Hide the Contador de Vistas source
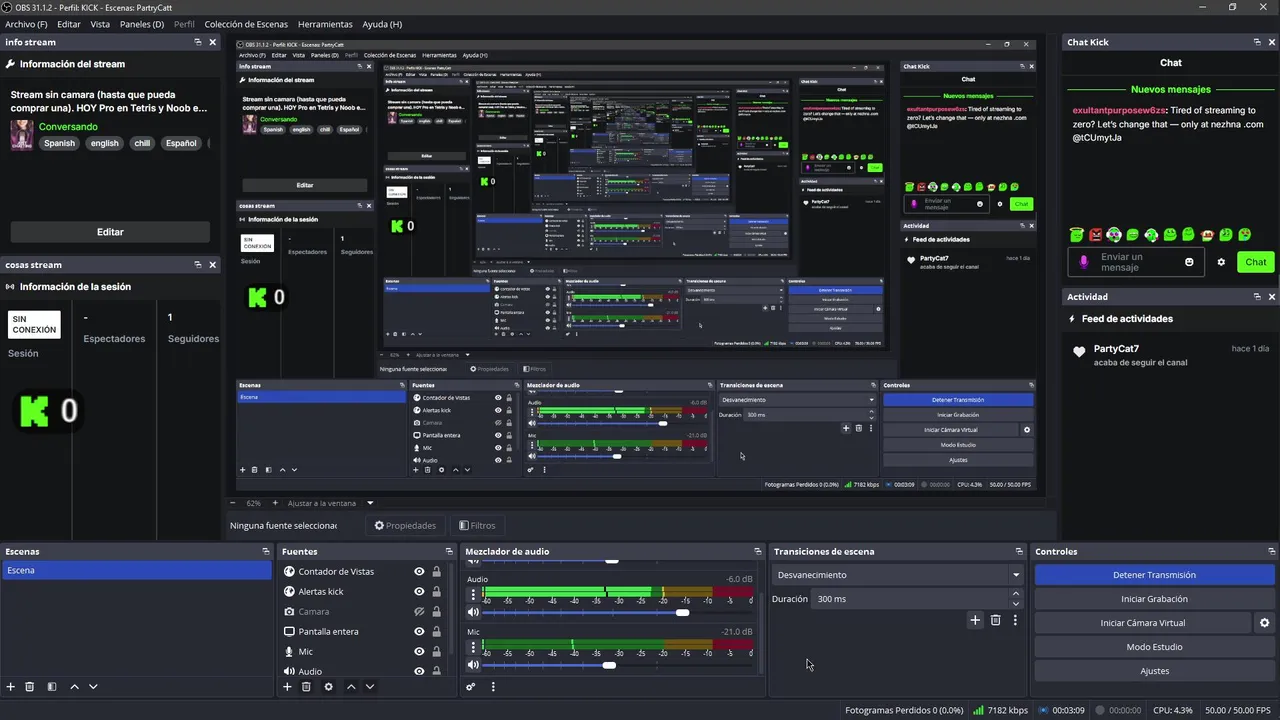The height and width of the screenshot is (720, 1280). 419,572
